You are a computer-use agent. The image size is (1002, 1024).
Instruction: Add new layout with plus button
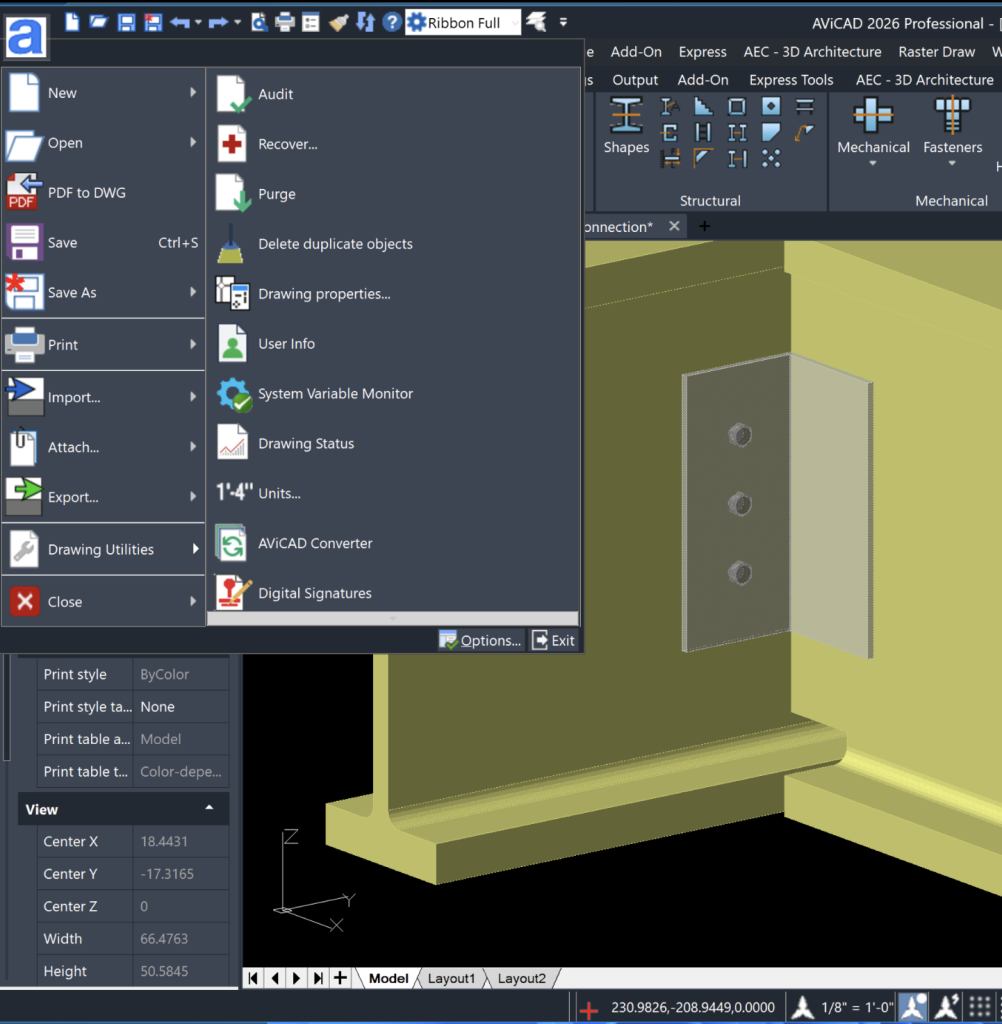click(x=340, y=978)
